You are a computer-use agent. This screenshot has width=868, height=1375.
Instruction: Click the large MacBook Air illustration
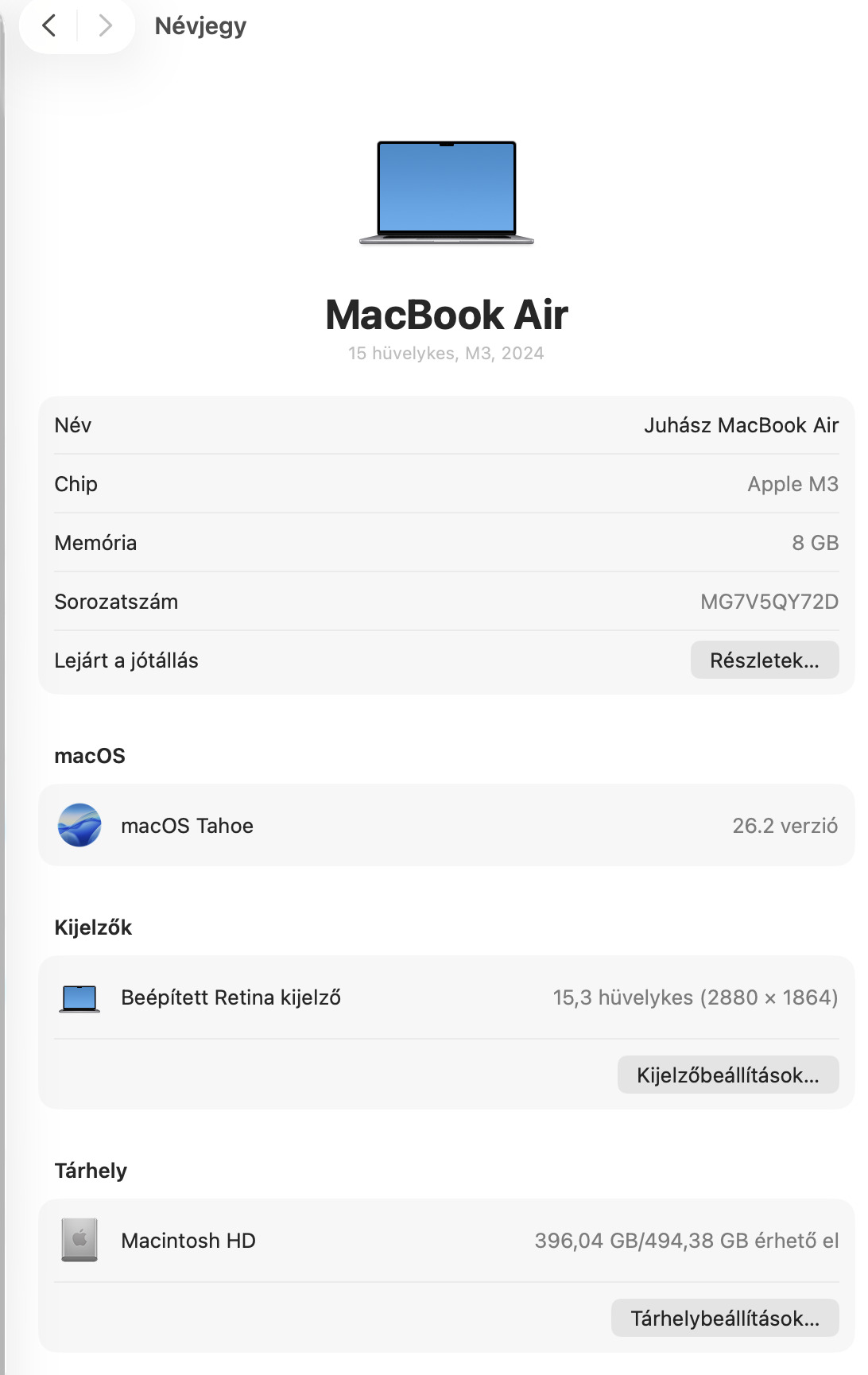tap(446, 192)
